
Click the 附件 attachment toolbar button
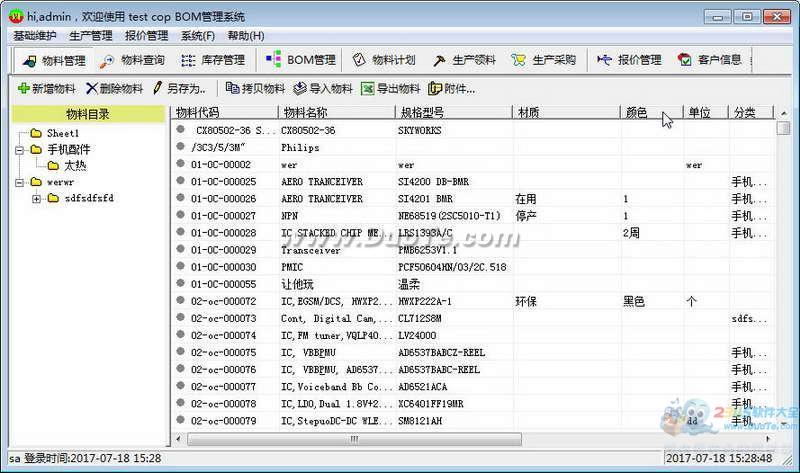pos(452,88)
